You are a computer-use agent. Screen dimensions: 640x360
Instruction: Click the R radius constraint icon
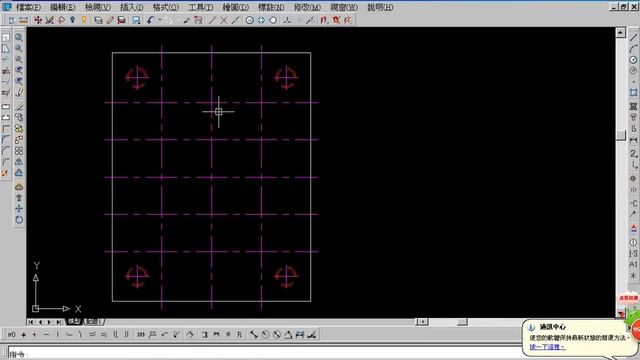(240, 335)
